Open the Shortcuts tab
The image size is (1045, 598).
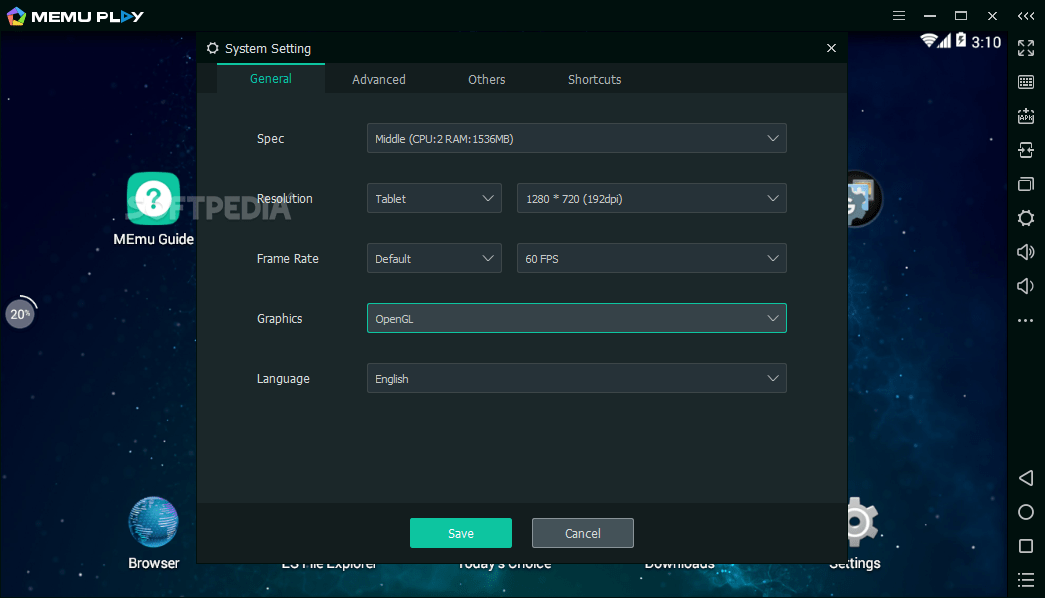[594, 79]
